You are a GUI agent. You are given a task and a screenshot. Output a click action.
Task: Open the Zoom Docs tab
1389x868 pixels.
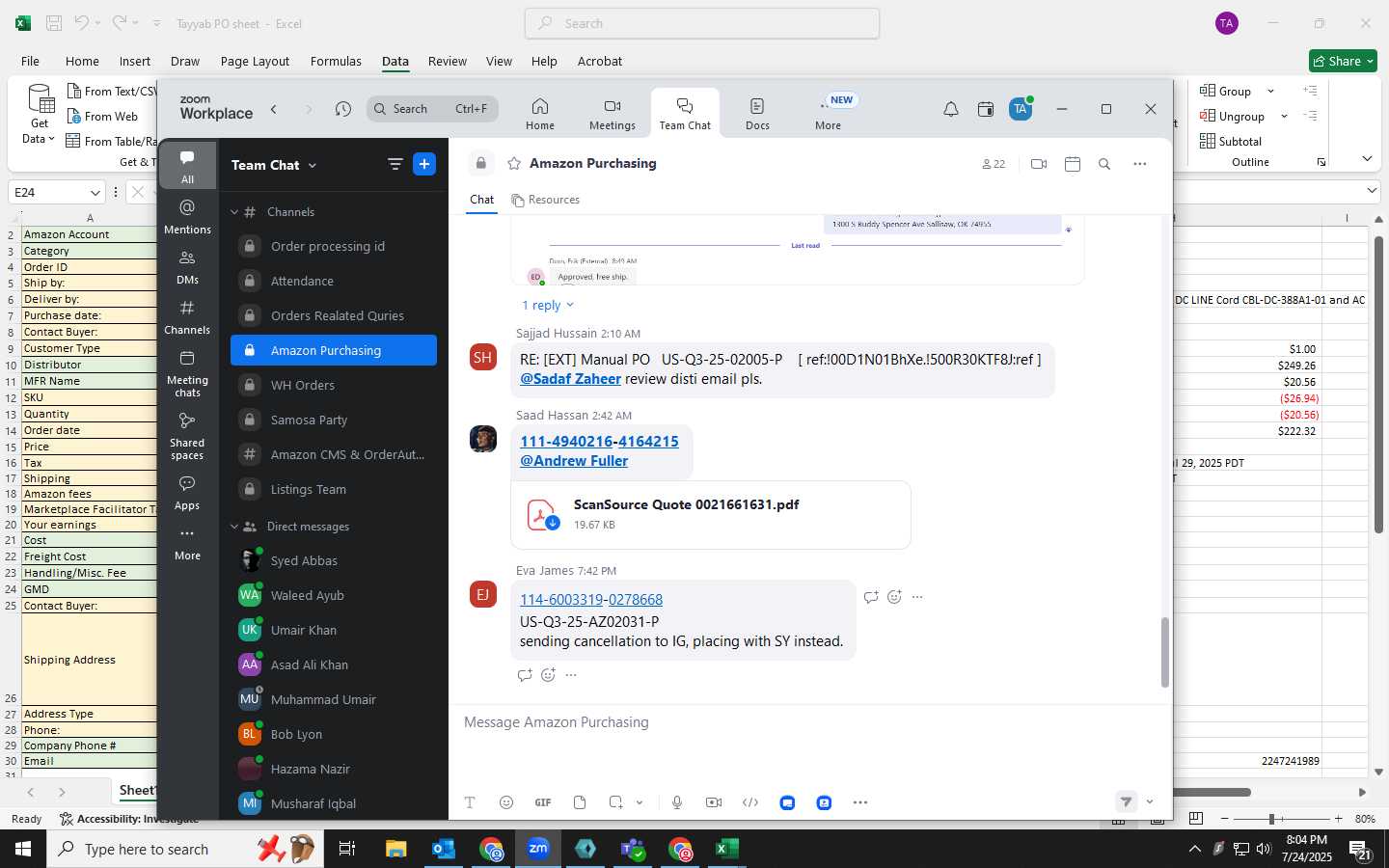click(758, 114)
